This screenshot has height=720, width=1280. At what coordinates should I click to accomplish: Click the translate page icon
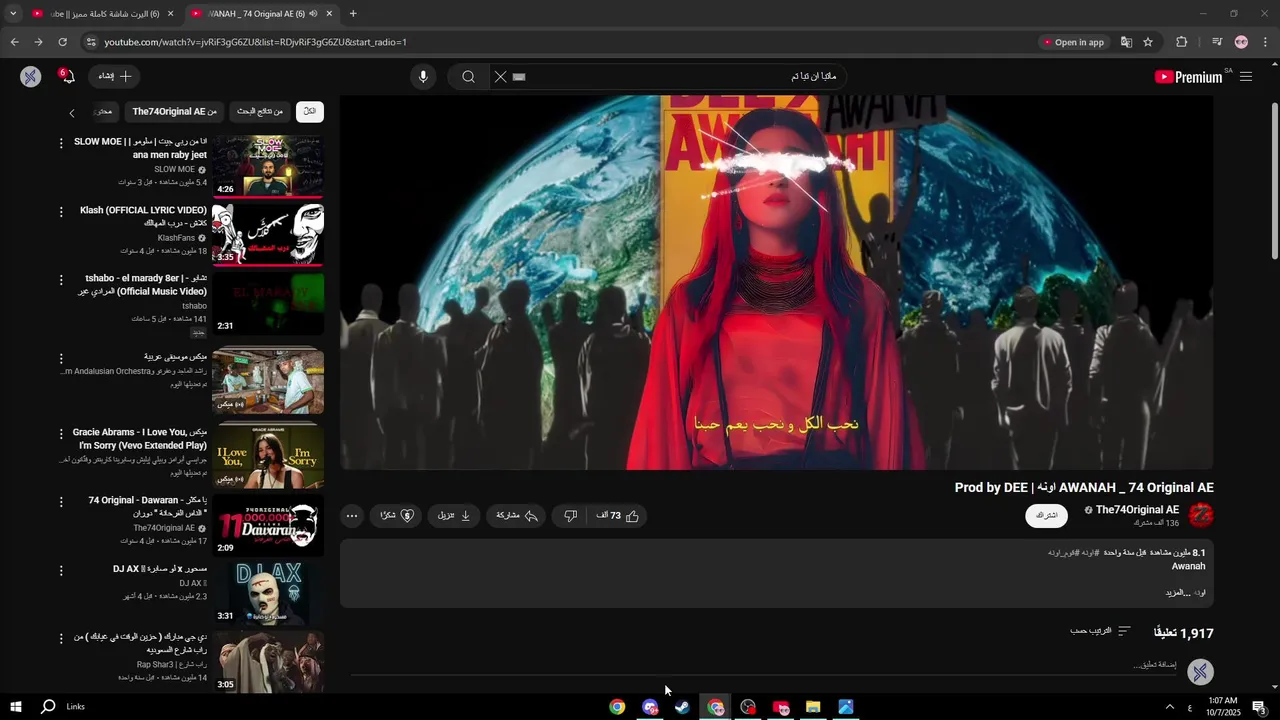point(1126,42)
